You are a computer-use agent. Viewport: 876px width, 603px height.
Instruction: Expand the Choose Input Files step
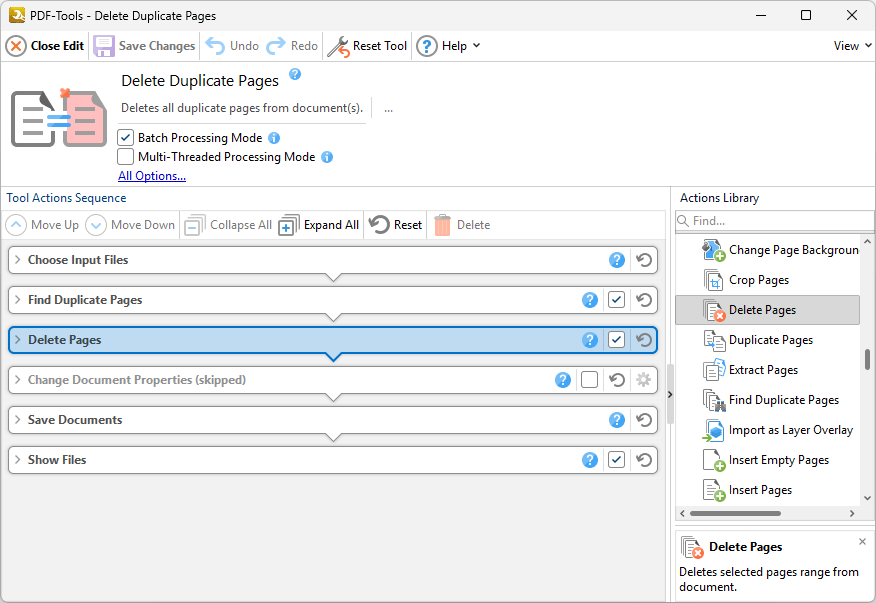tap(17, 260)
